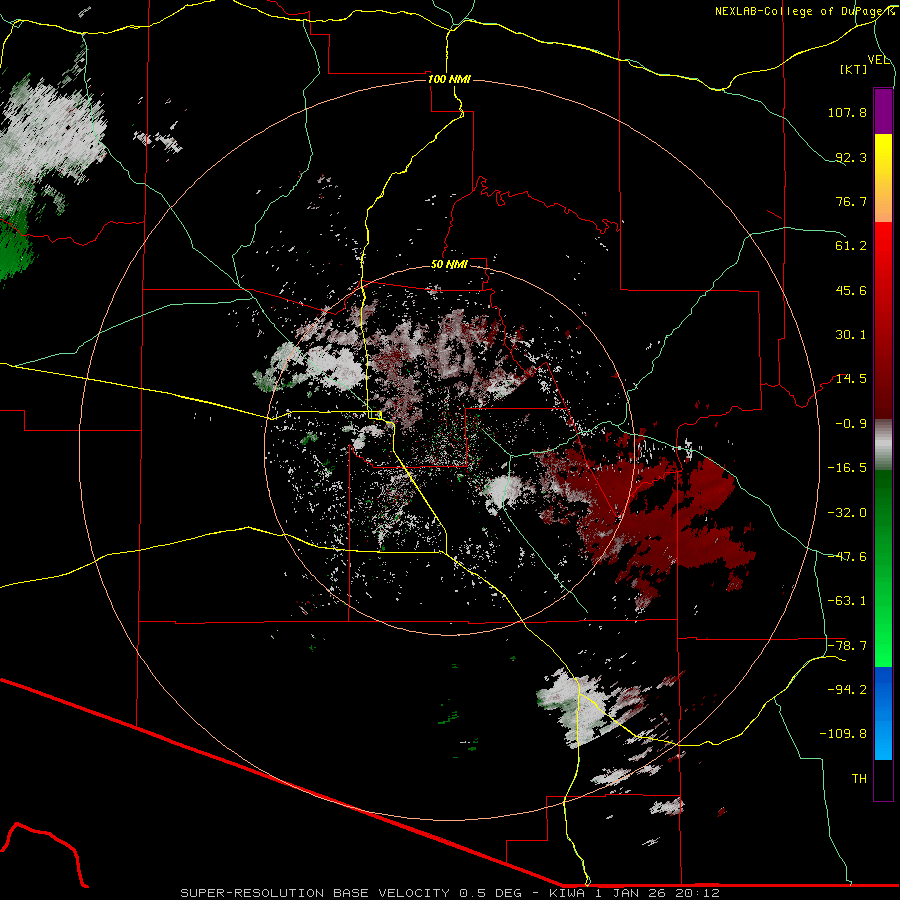900x900 pixels.
Task: Select the -78.7 velocity scale value
Action: tap(847, 646)
